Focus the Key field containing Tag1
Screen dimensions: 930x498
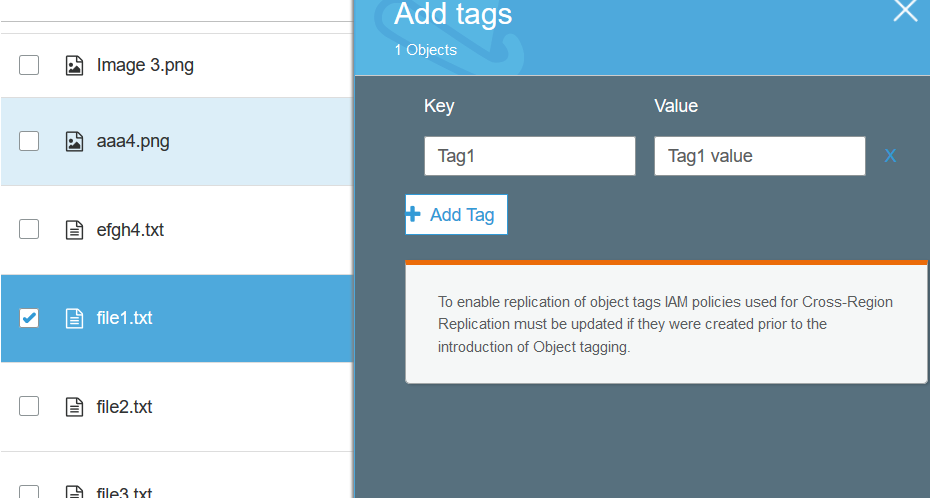(x=529, y=156)
